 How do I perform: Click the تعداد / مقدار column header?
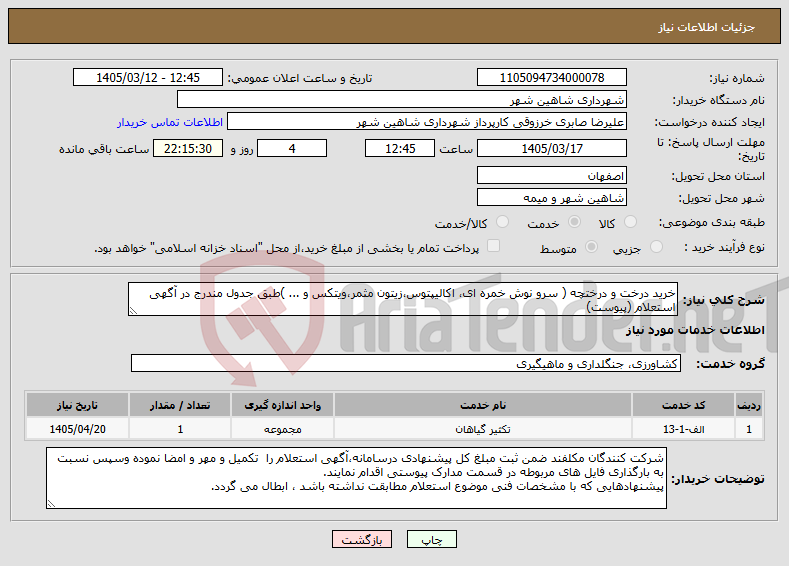(180, 405)
